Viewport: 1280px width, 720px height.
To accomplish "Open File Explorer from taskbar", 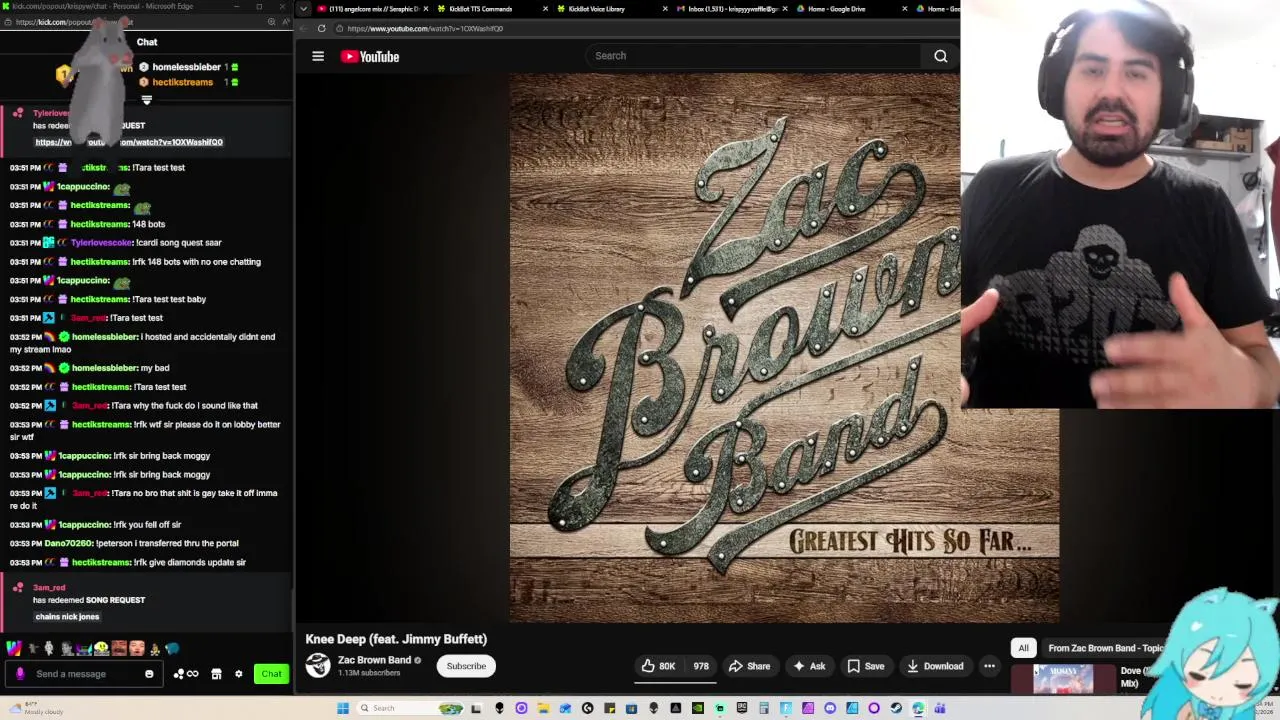I will pyautogui.click(x=543, y=708).
